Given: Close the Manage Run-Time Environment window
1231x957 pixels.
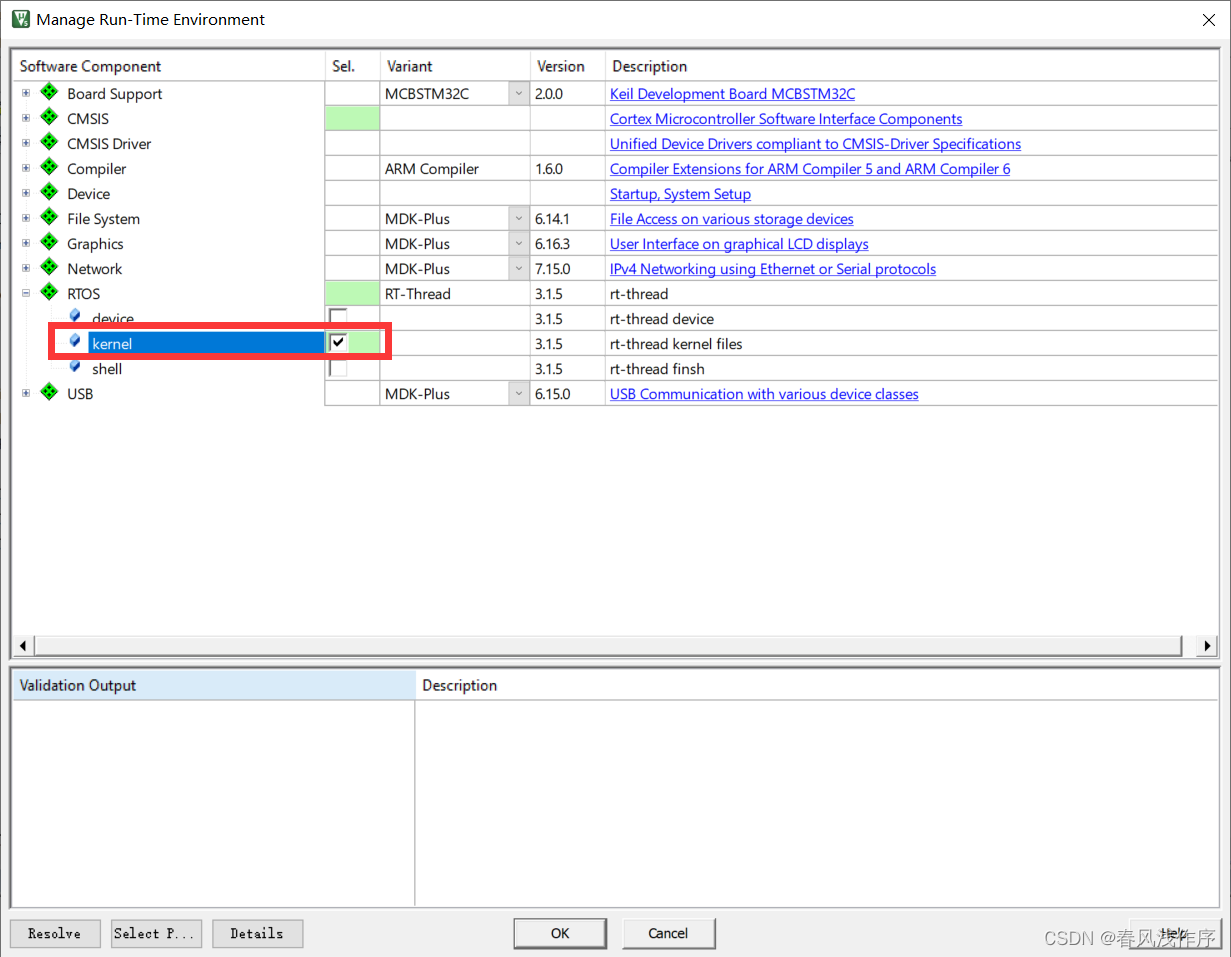Looking at the screenshot, I should pos(1208,19).
